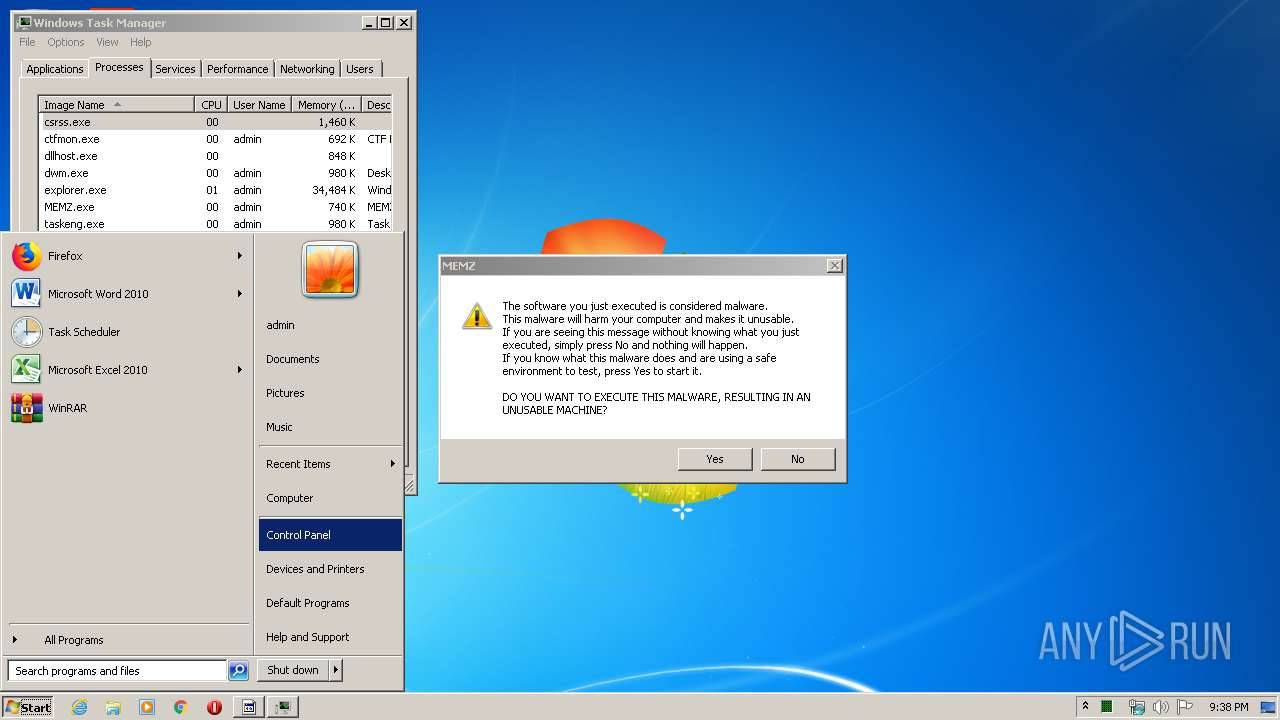Open the network tray icon
This screenshot has height=720, width=1280.
click(x=1136, y=707)
